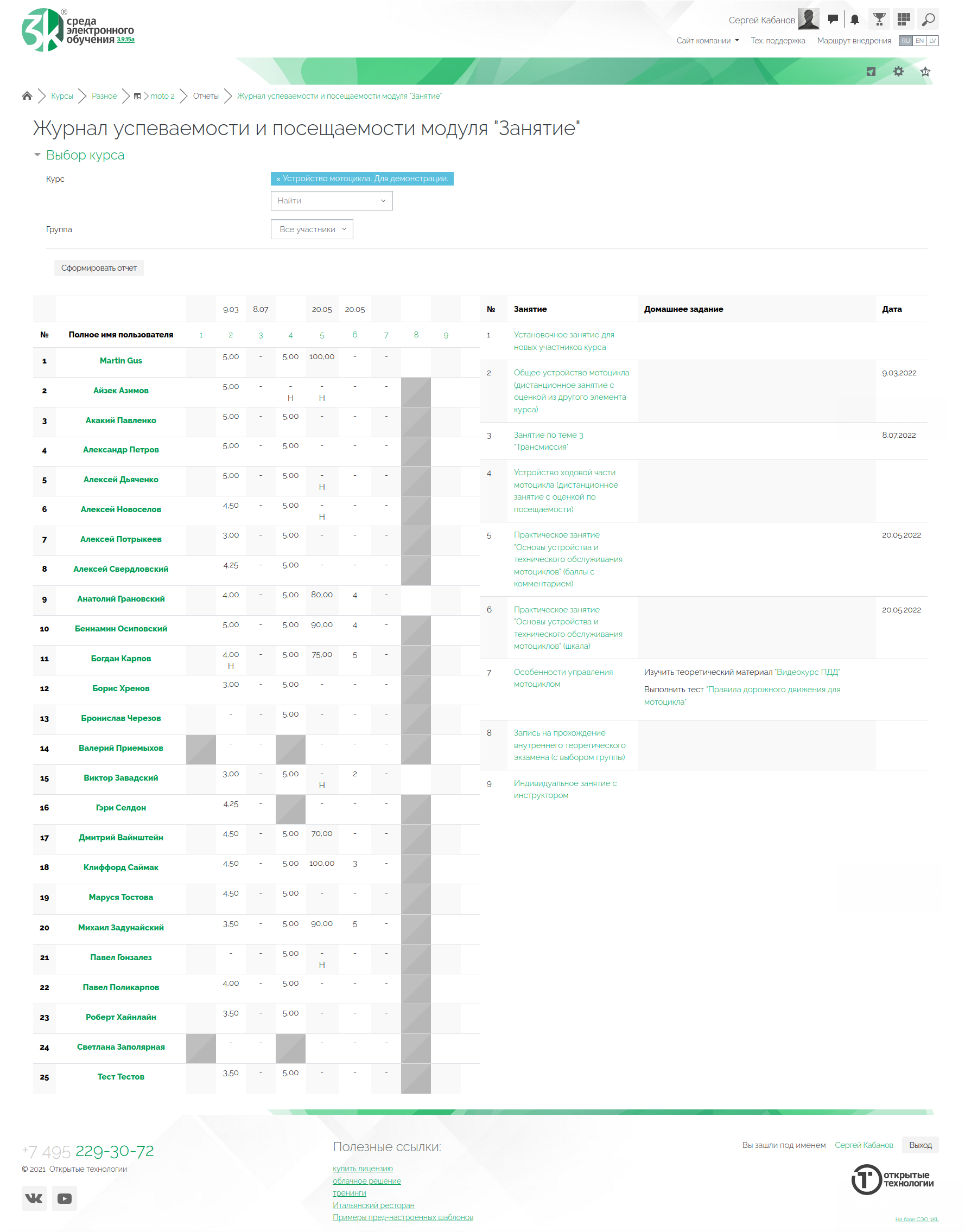Screen dimensions: 965x1232
Task: Click the 'Найти' course search field
Action: pyautogui.click(x=331, y=200)
